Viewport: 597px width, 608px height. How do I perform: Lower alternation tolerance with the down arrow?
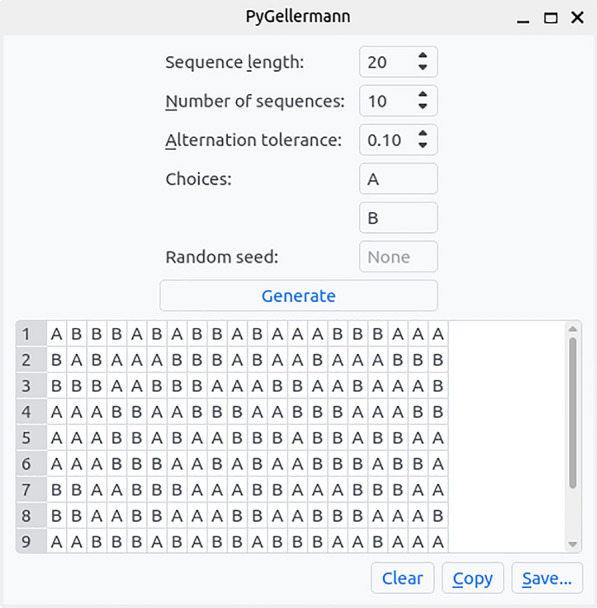coord(423,145)
